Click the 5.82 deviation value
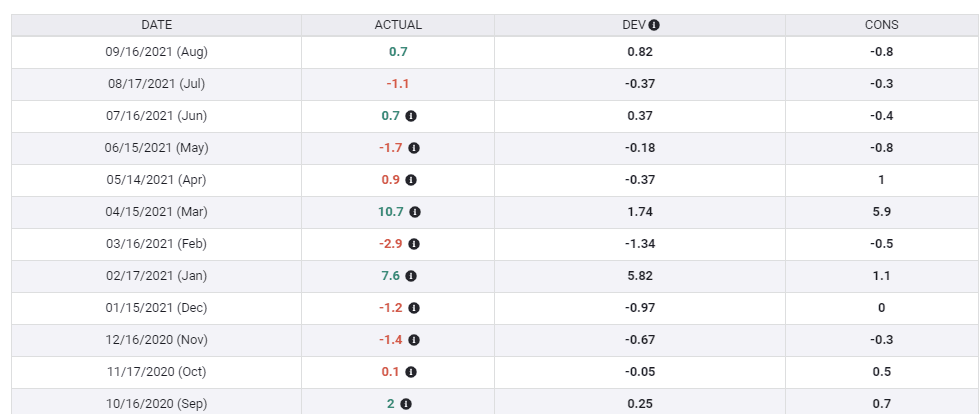 click(x=640, y=276)
